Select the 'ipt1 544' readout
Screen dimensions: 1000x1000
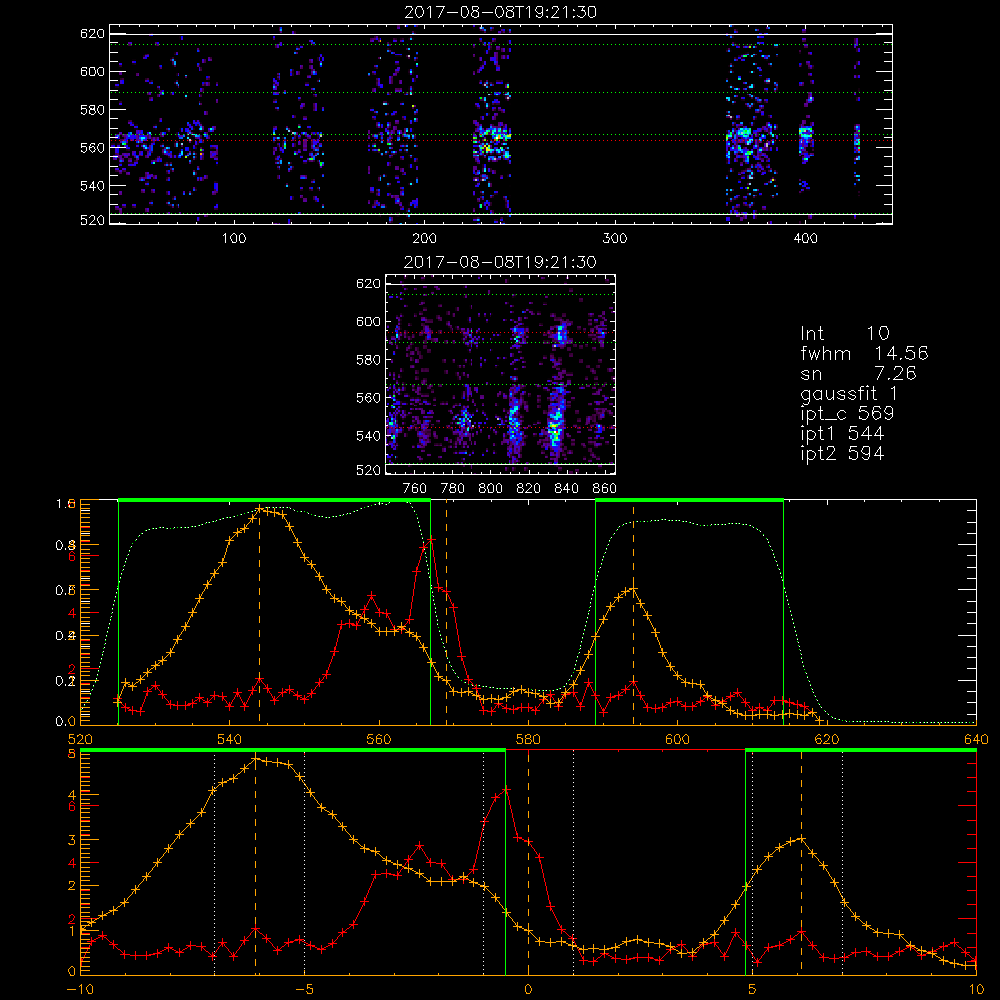[x=842, y=434]
